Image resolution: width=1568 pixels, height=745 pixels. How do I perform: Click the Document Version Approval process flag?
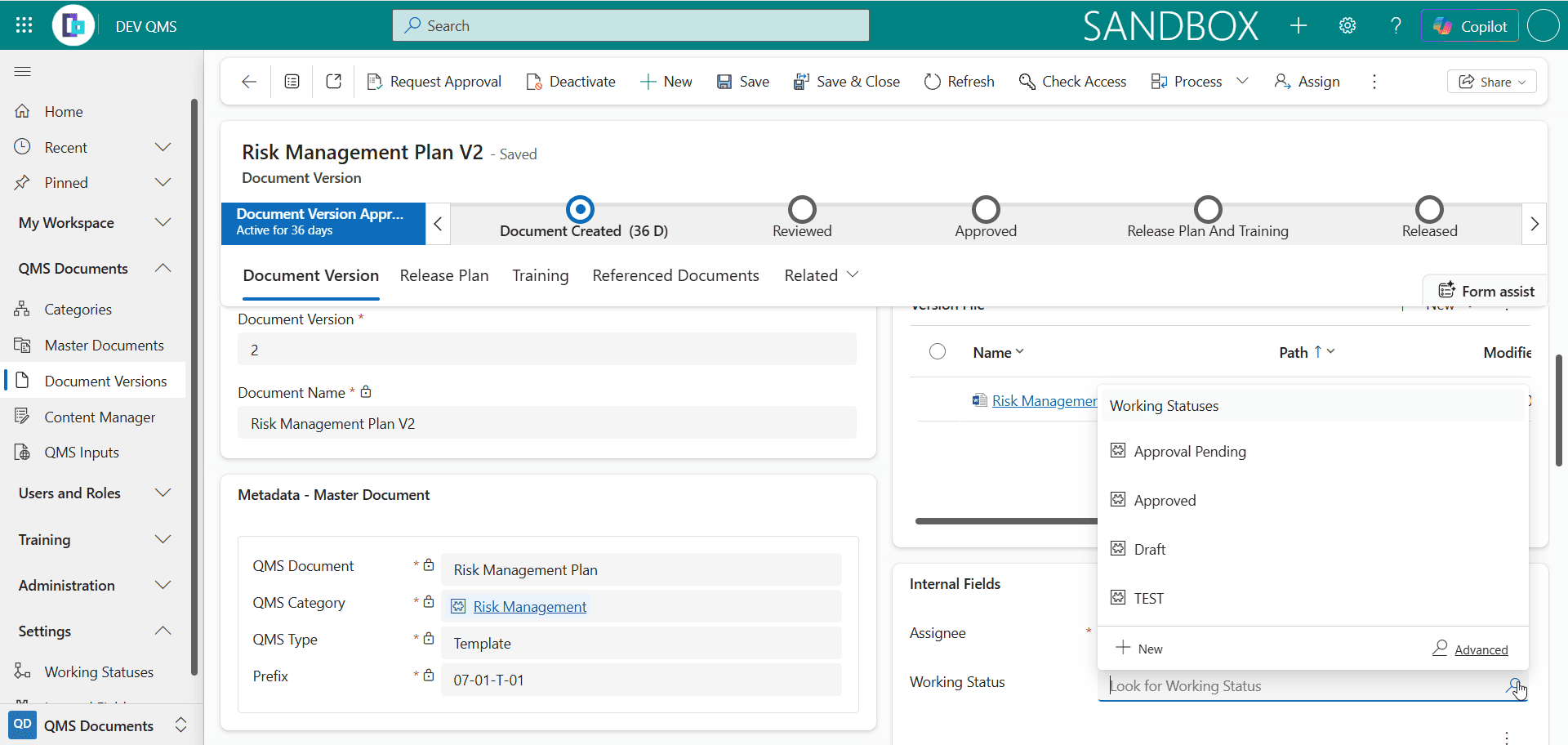tap(323, 223)
